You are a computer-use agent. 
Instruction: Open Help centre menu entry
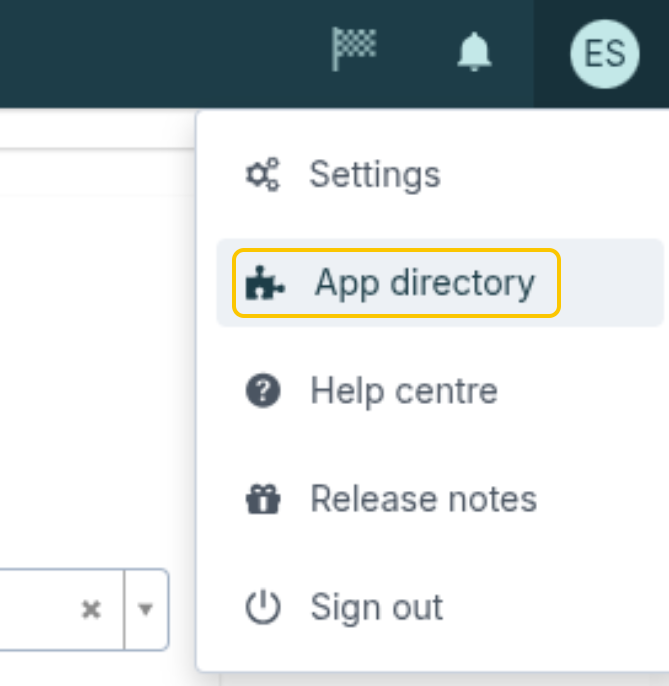(x=371, y=391)
